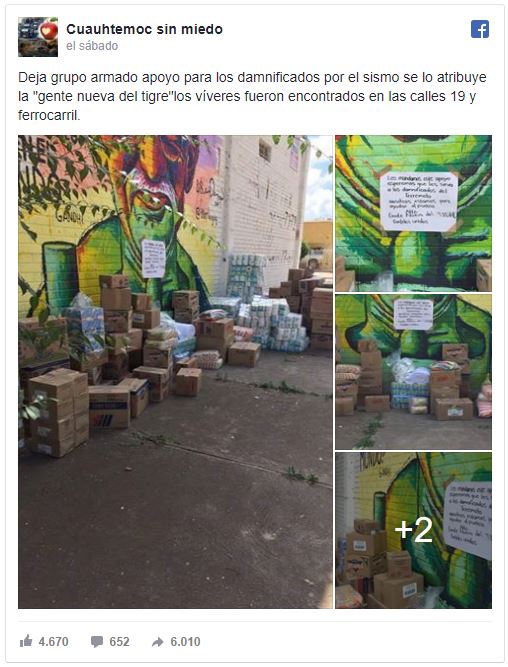Open the large mural supplies photo
508x667 pixels.
tap(175, 372)
